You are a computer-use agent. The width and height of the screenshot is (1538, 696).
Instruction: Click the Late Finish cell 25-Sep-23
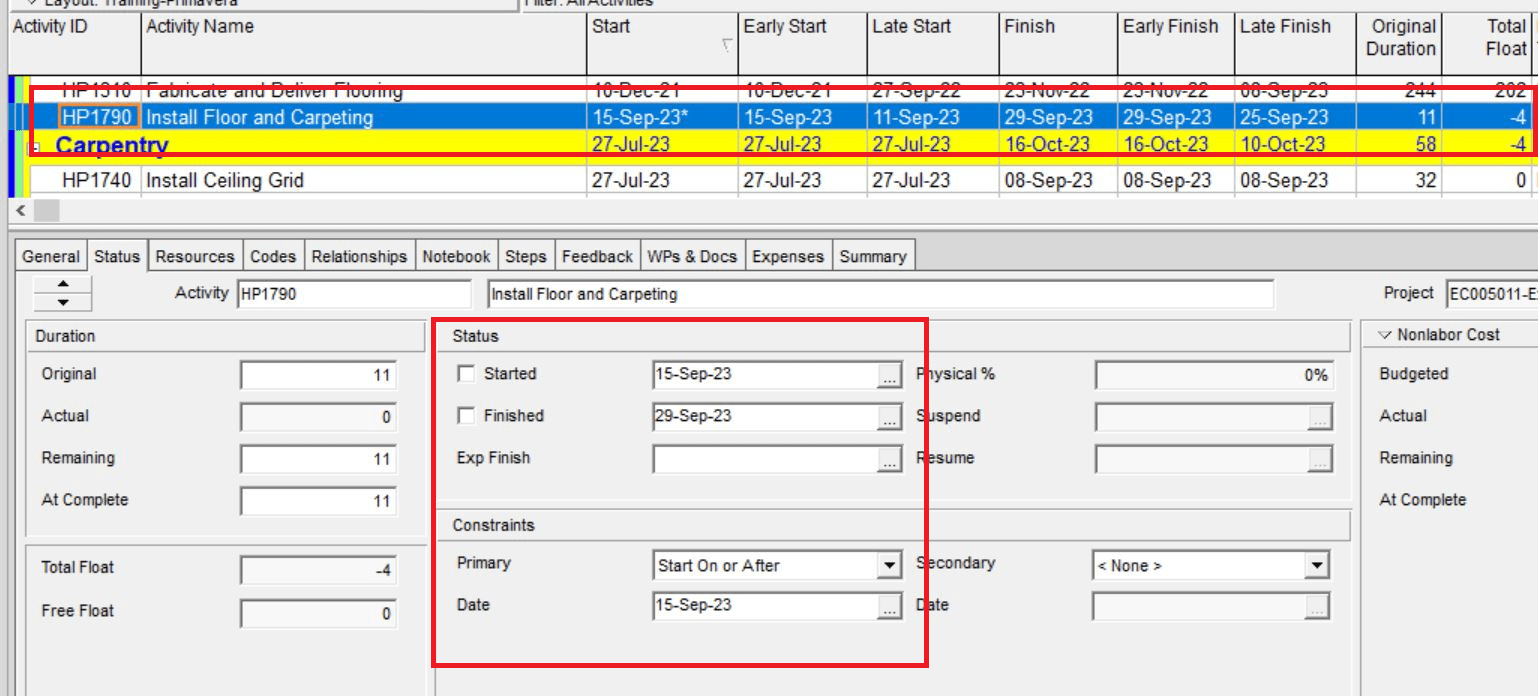point(1295,117)
